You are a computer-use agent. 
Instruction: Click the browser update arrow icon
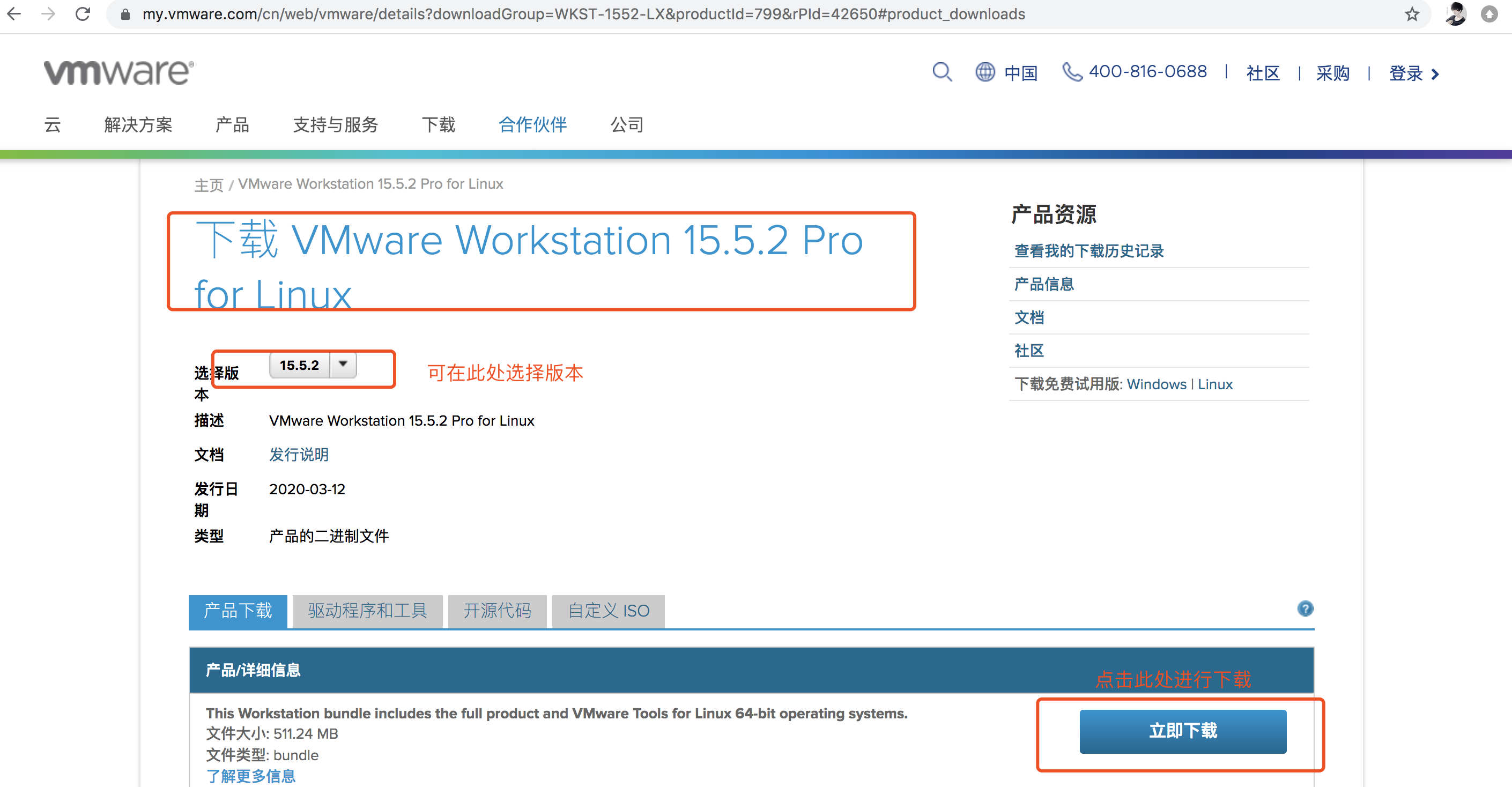[1489, 14]
